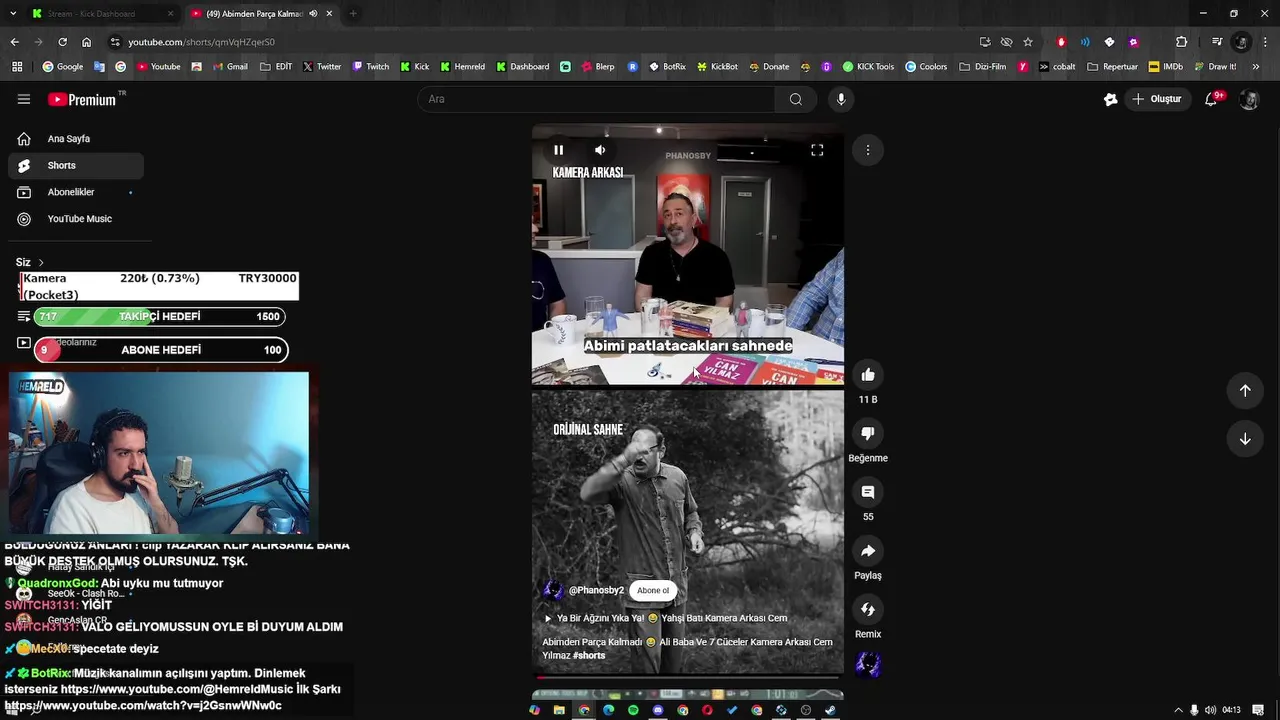
Task: Mute the Short with the volume icon
Action: (x=600, y=150)
